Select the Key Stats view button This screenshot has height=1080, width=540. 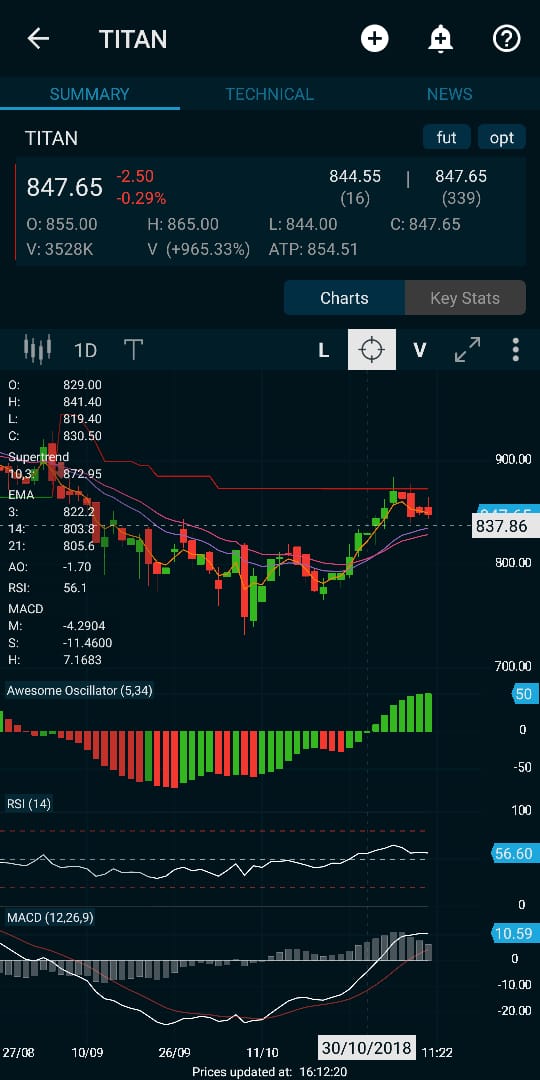coord(465,298)
